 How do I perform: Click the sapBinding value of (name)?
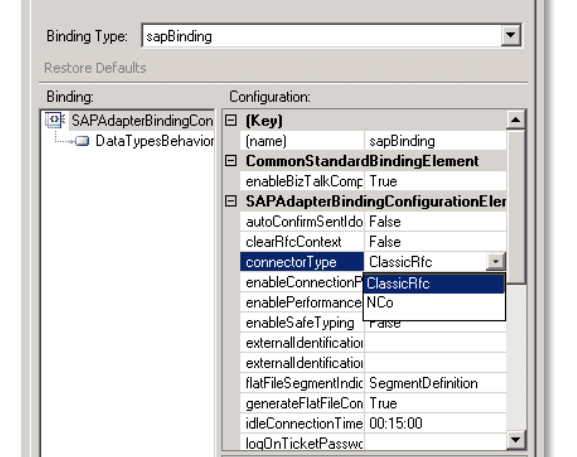(x=435, y=141)
